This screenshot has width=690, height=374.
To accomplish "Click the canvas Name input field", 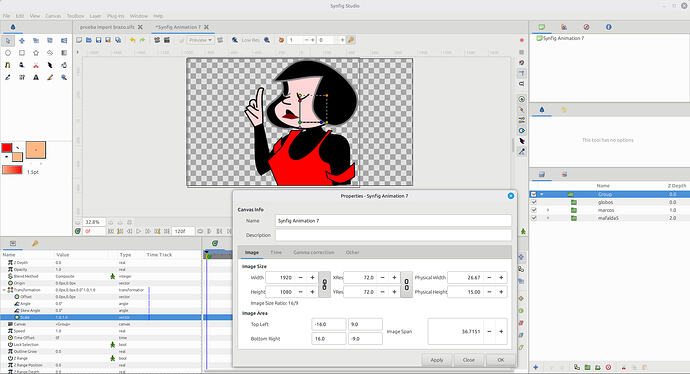I will [x=393, y=220].
